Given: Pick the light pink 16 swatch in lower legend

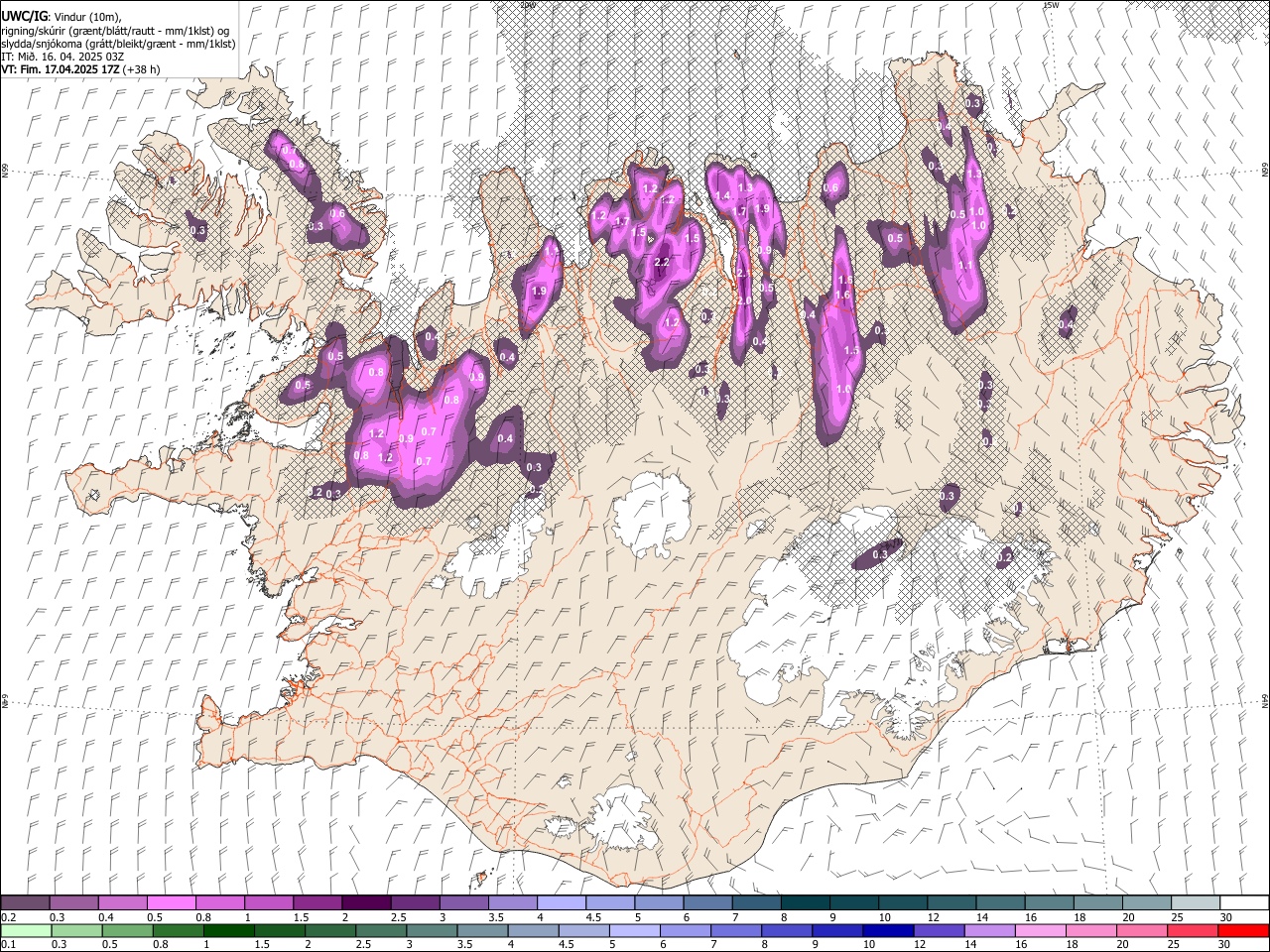Looking at the screenshot, I should coord(1041,930).
